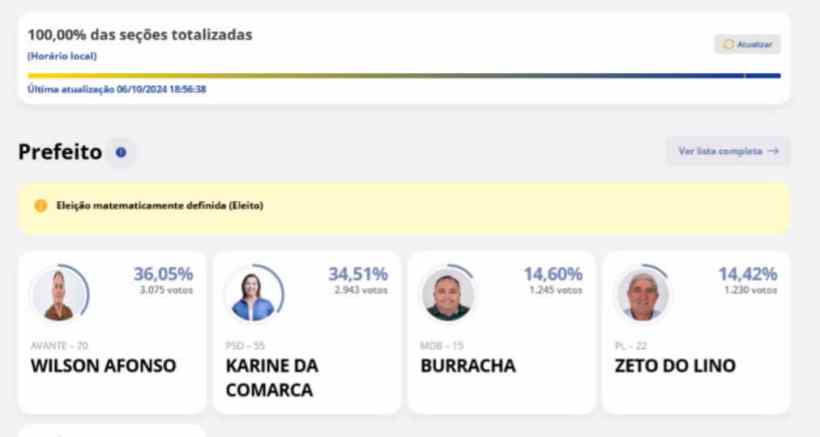820x437 pixels.
Task: Click the refresh icon inside Atualizar
Action: tap(728, 44)
